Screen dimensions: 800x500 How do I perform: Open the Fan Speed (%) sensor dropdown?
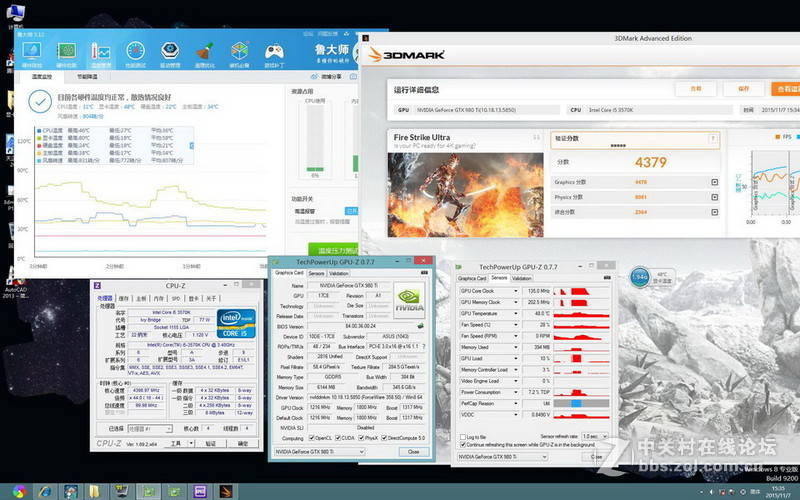[515, 325]
